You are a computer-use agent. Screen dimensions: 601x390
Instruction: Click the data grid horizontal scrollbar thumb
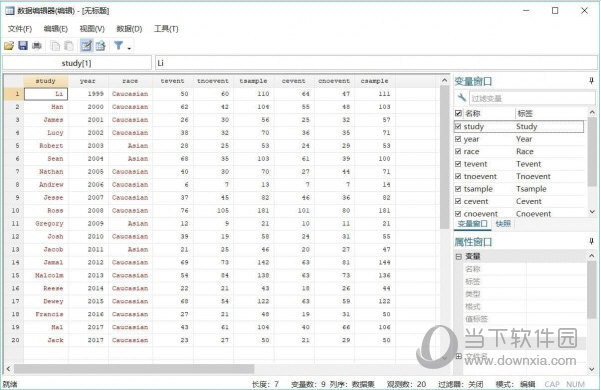coord(134,369)
